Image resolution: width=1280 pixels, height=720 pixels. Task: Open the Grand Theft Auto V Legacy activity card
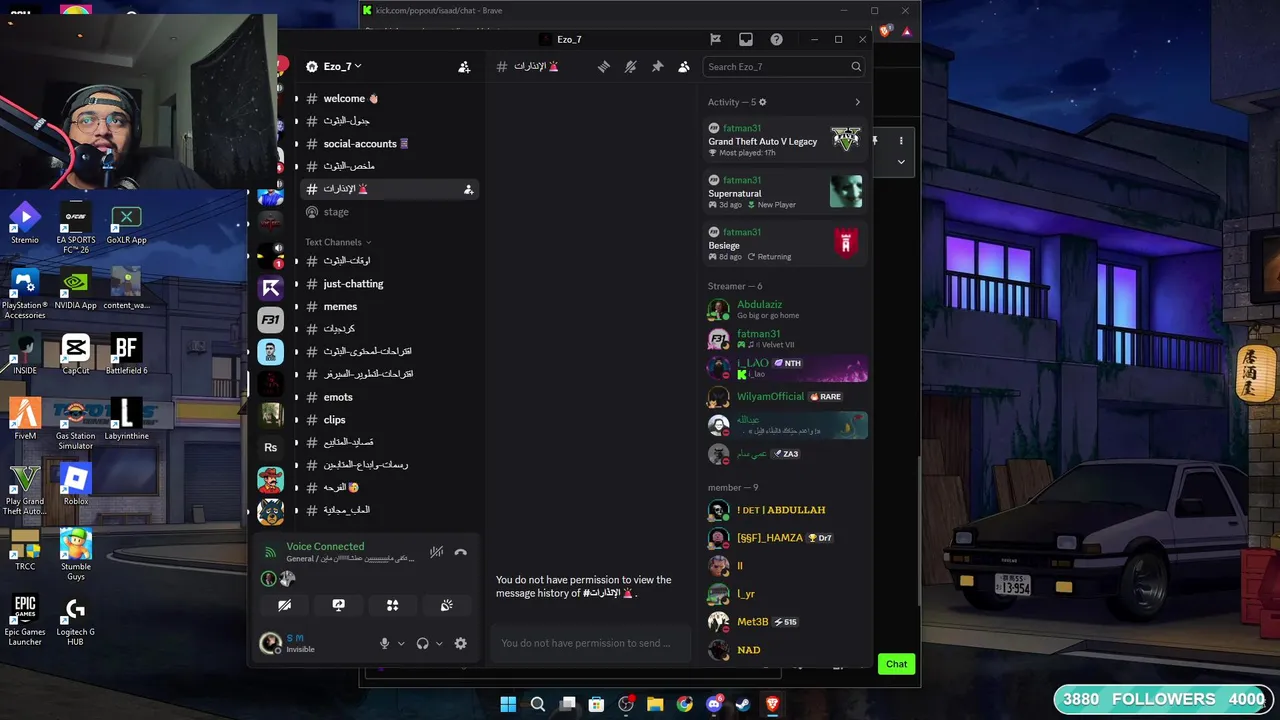[785, 139]
